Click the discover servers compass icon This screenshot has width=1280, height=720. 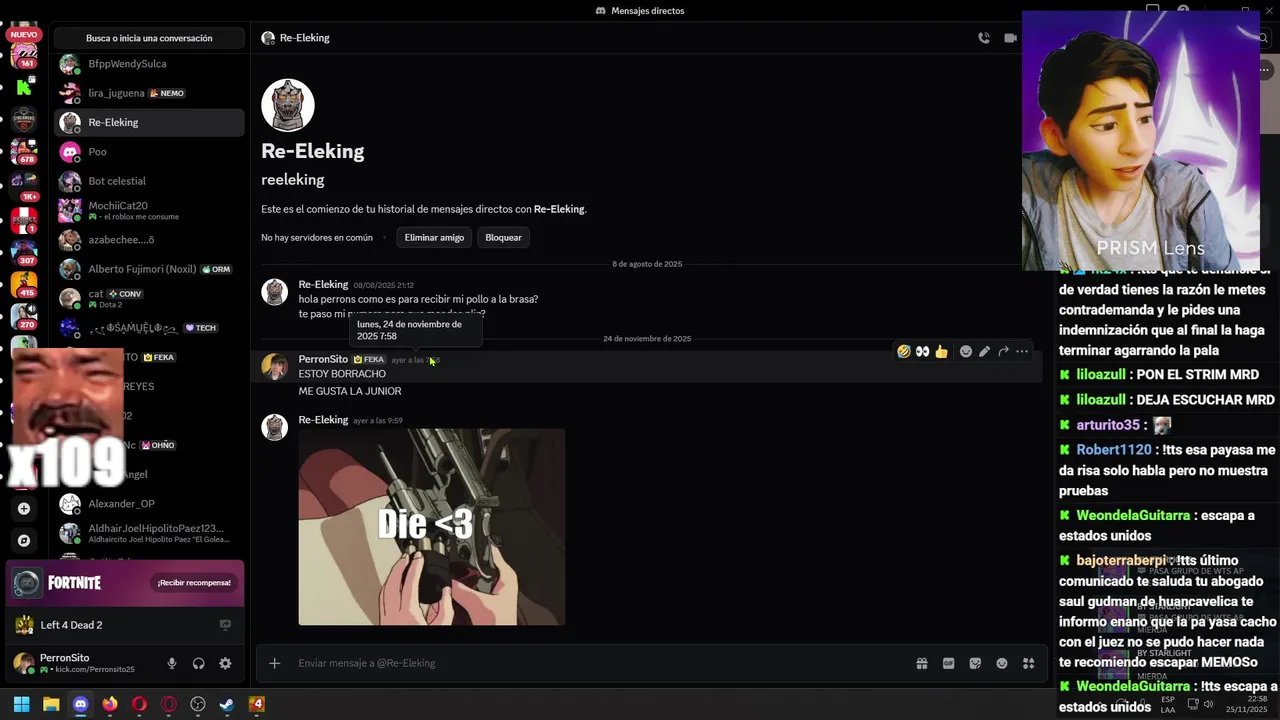point(25,540)
